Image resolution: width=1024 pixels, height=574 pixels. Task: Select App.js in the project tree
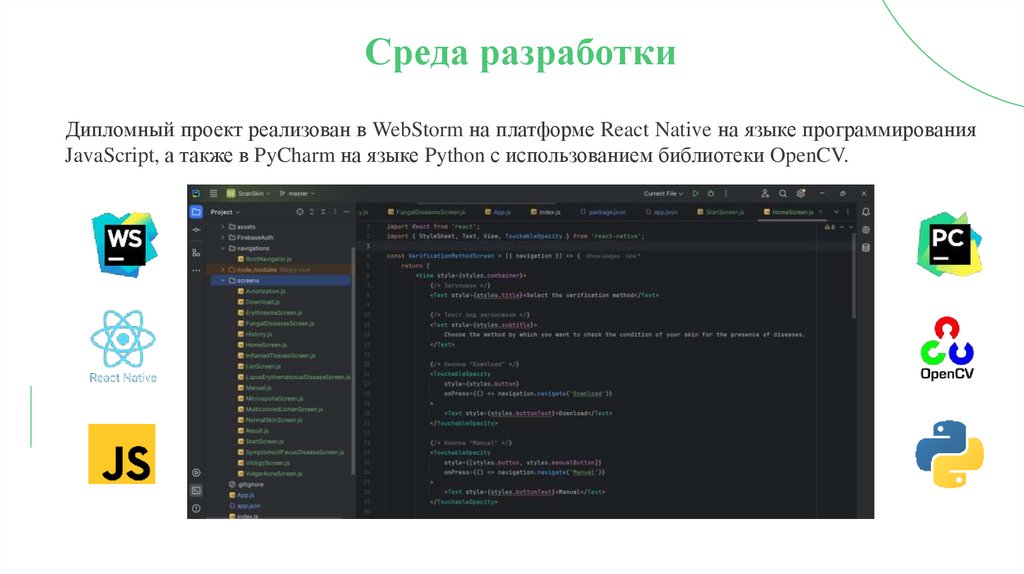click(x=242, y=495)
